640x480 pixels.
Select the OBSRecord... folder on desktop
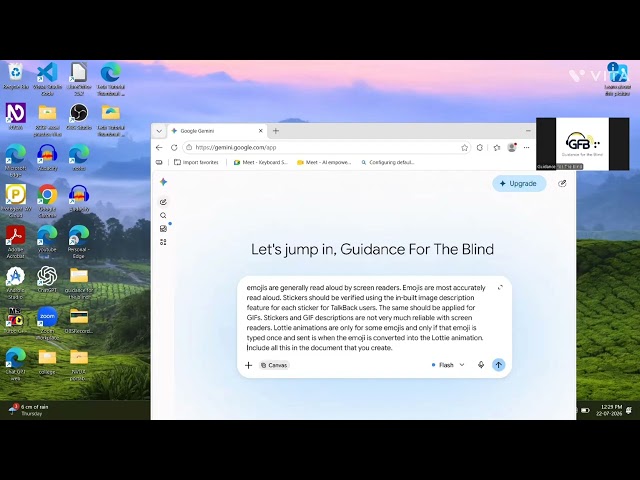click(x=79, y=320)
